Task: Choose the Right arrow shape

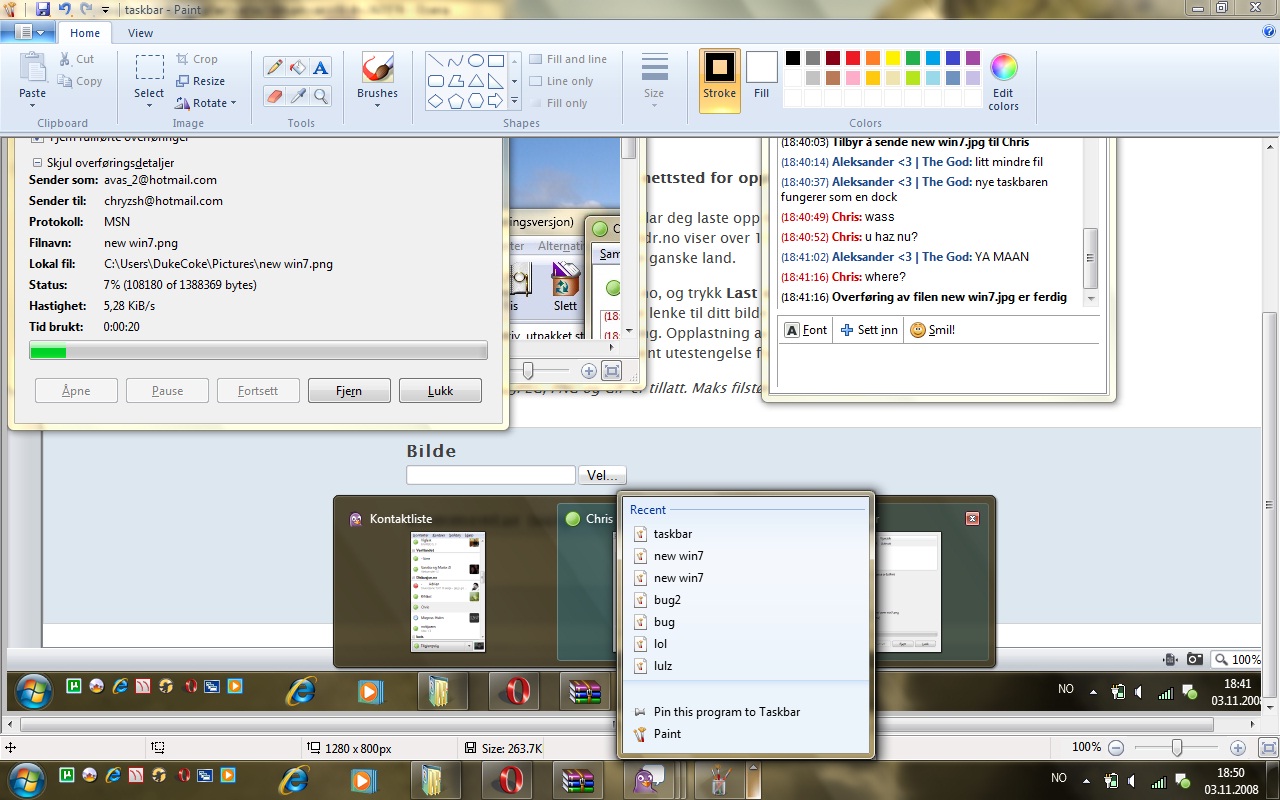Action: (496, 101)
